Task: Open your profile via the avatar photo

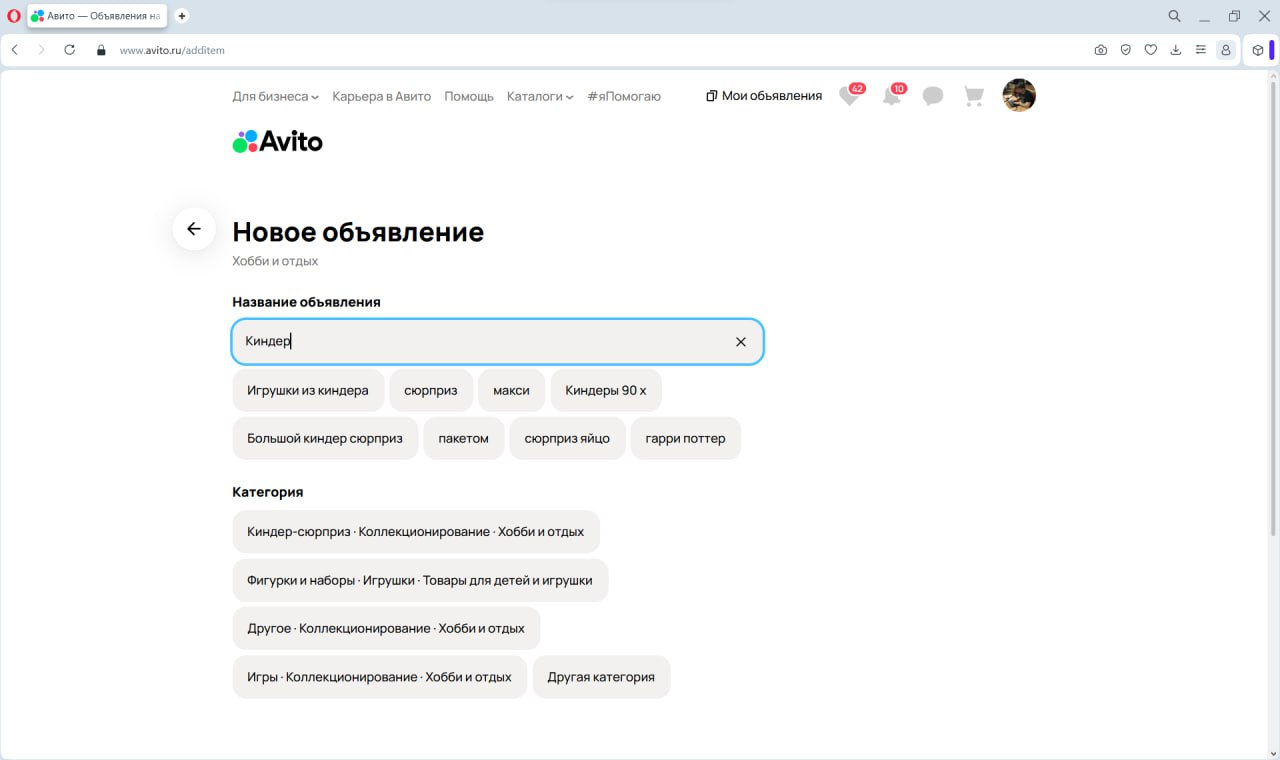Action: pyautogui.click(x=1018, y=95)
